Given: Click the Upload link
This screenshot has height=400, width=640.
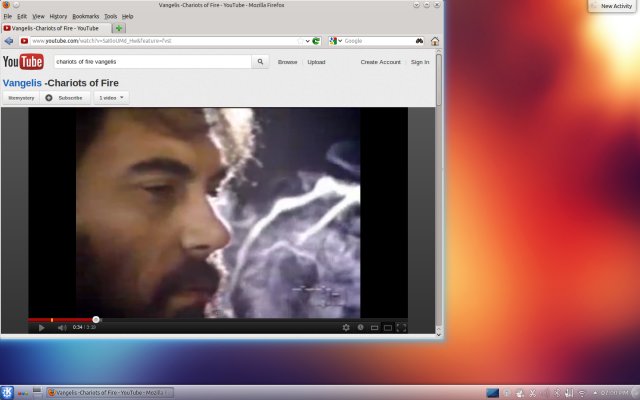Looking at the screenshot, I should click(316, 62).
